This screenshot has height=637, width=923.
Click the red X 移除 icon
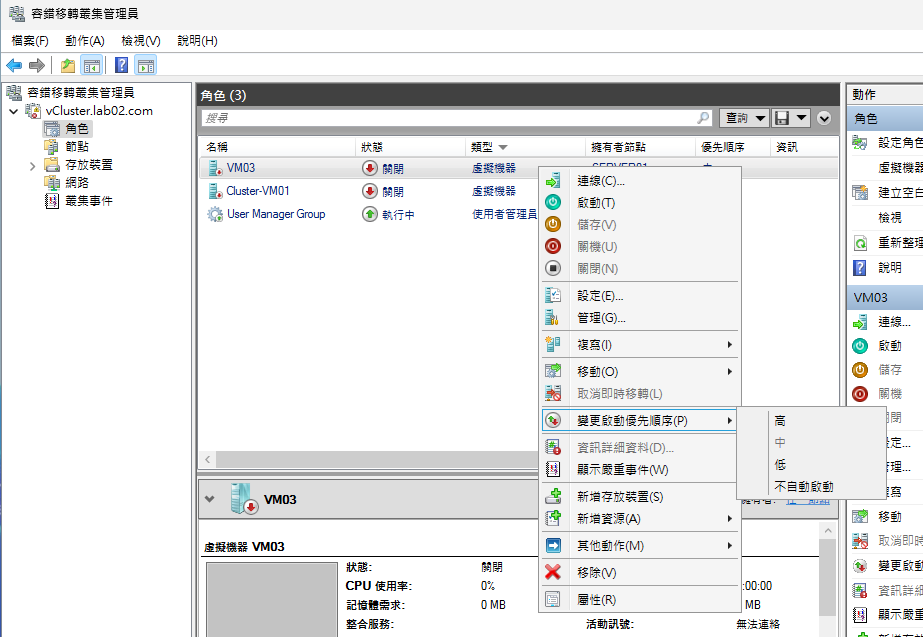(x=553, y=572)
